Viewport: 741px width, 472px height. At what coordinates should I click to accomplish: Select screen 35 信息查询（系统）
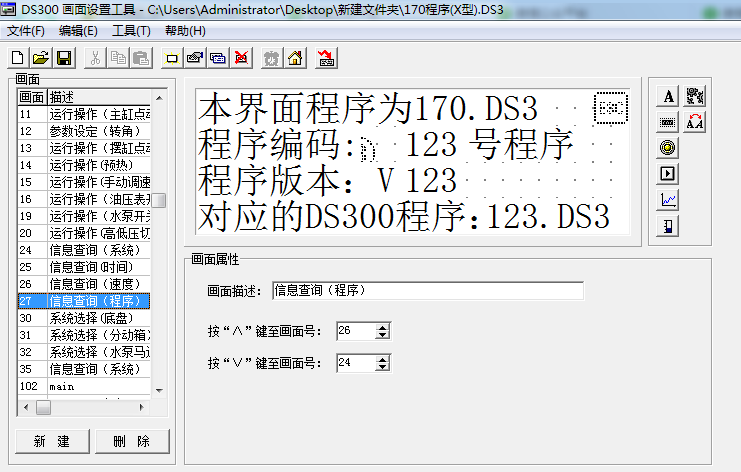[84, 369]
